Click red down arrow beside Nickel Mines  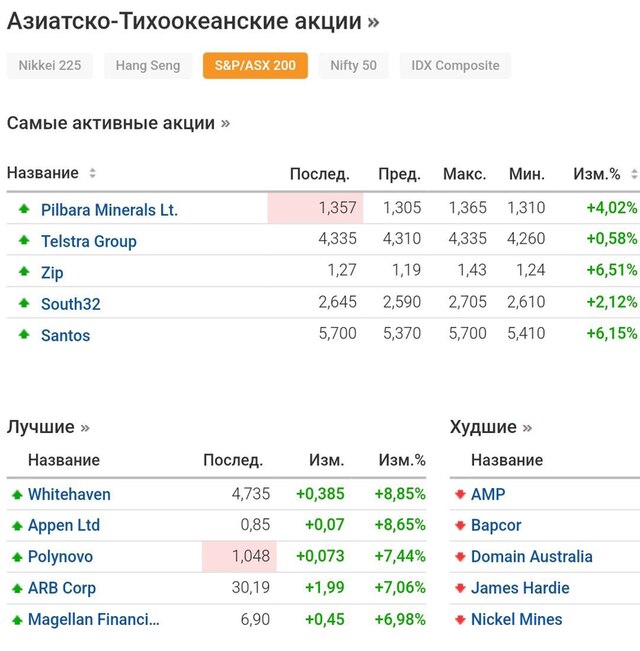460,619
